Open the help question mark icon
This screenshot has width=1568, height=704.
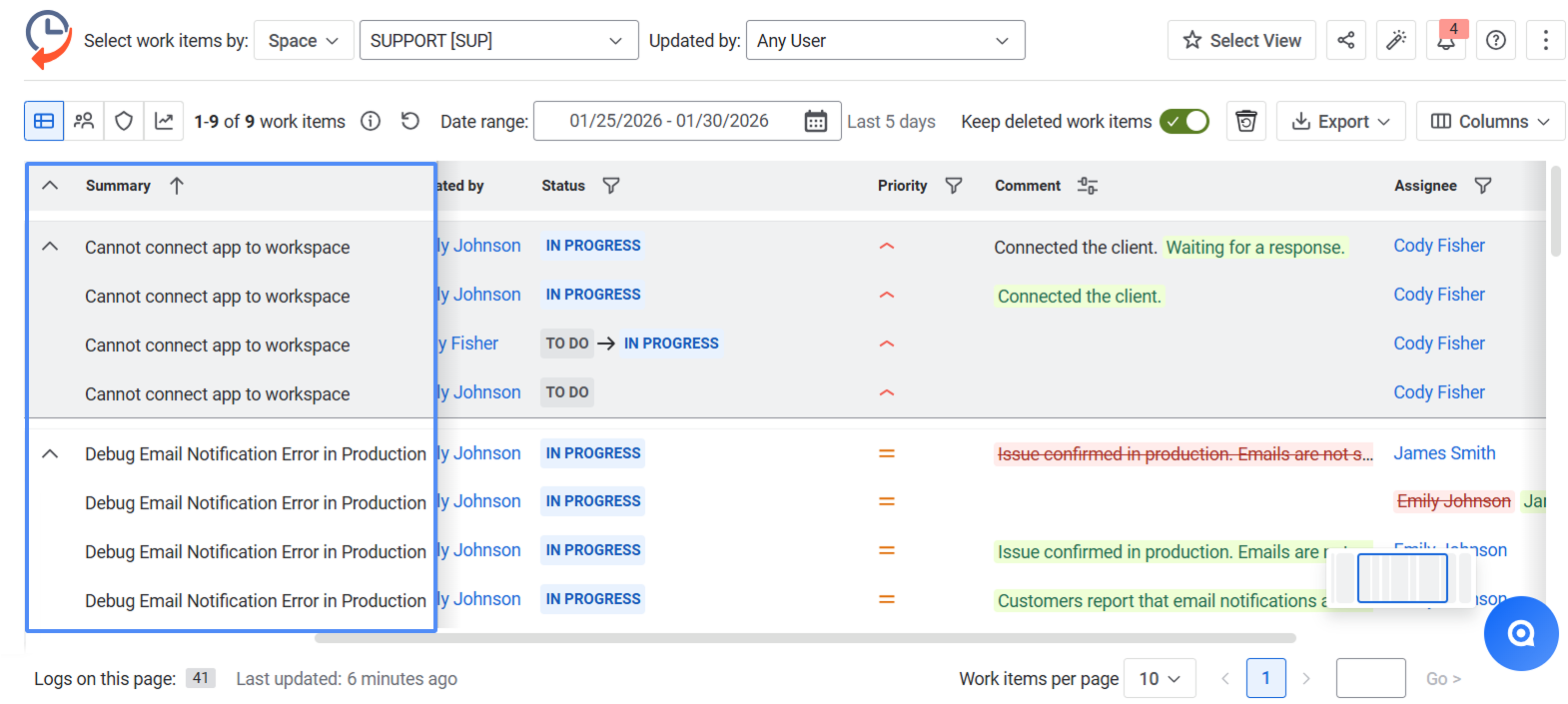point(1495,40)
